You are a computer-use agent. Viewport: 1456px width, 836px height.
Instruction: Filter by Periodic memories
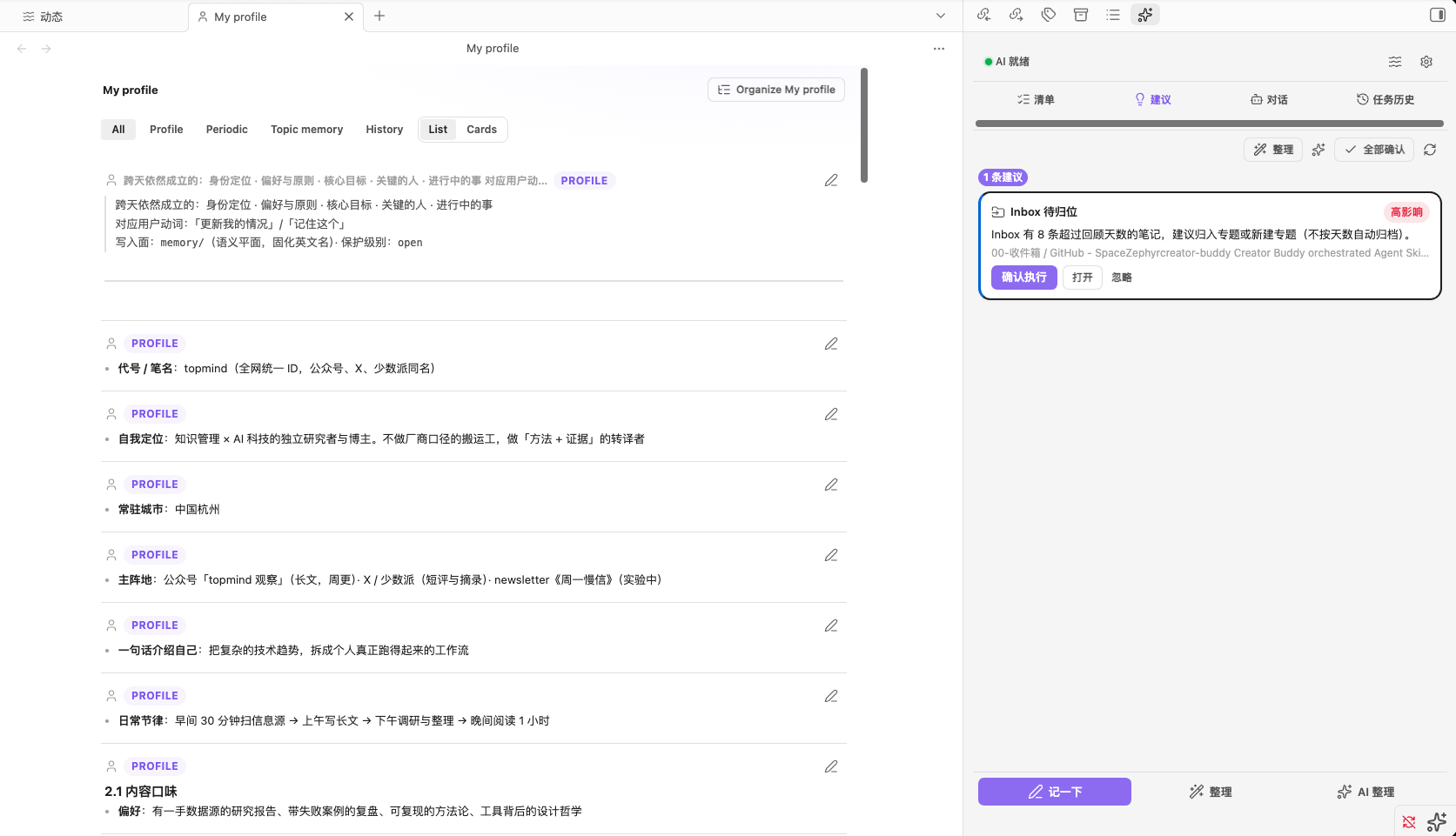(227, 130)
